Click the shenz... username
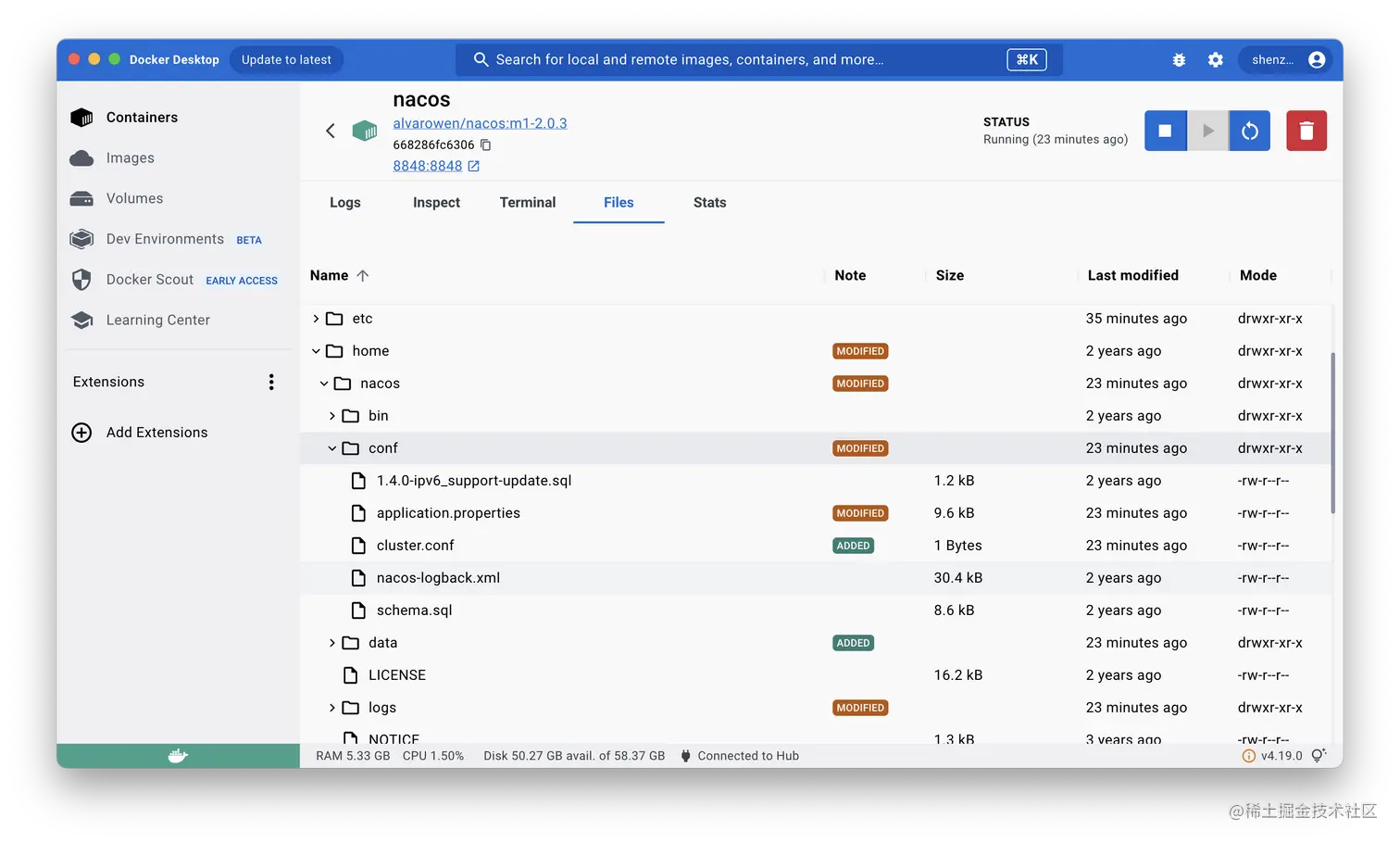The image size is (1400, 843). point(1273,59)
